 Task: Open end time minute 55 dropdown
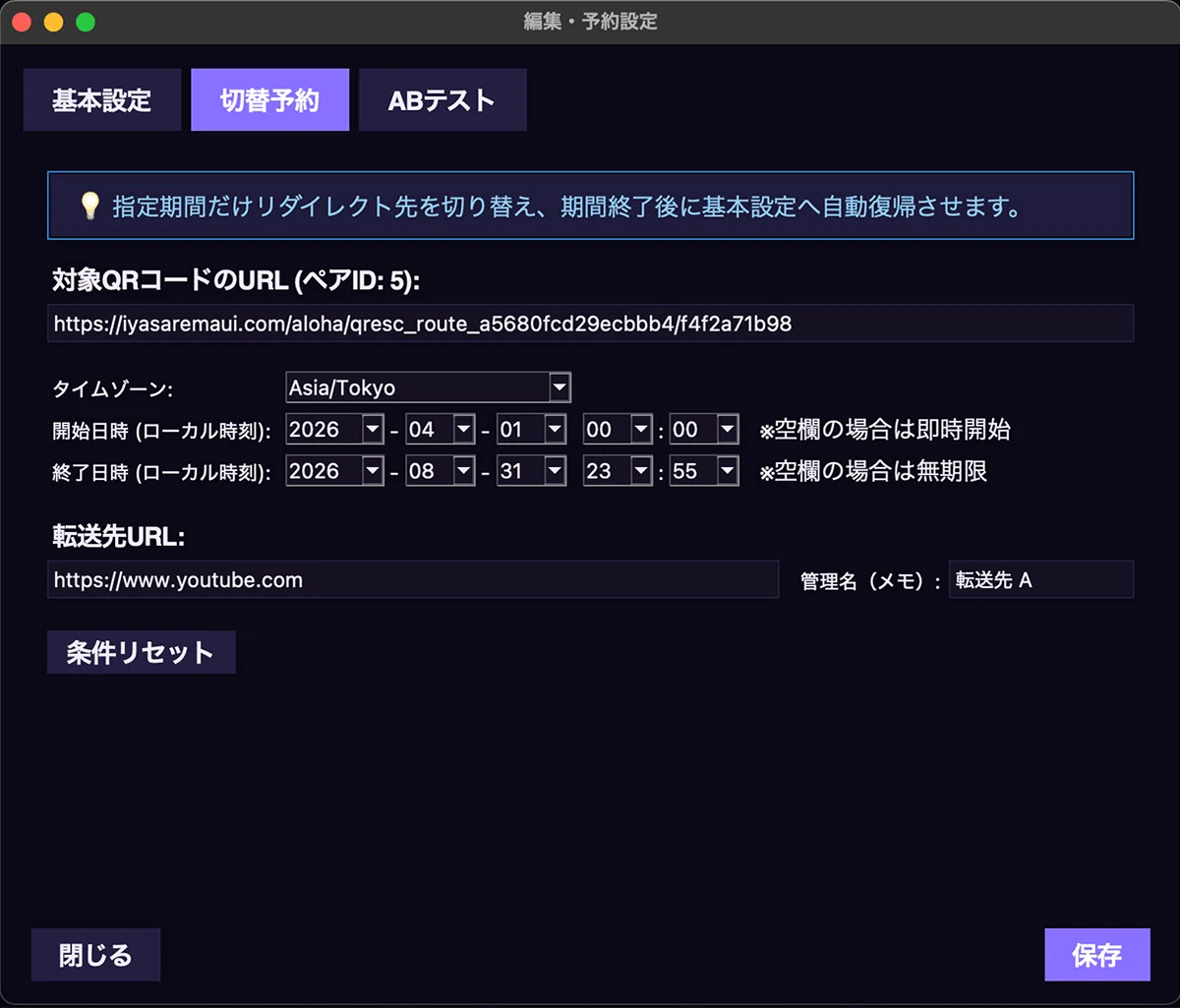[x=704, y=471]
